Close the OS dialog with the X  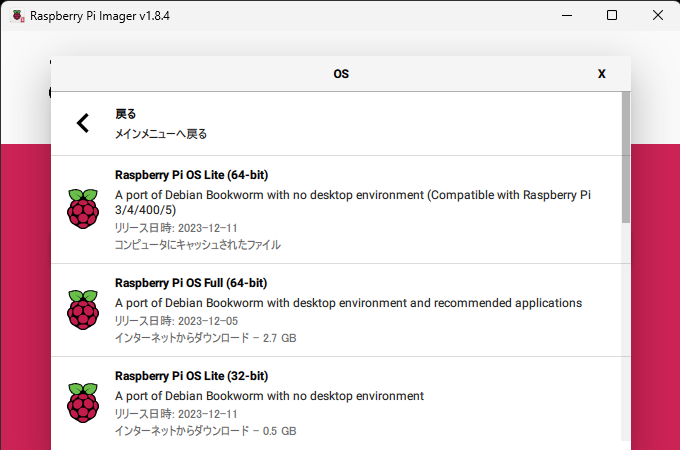point(601,74)
